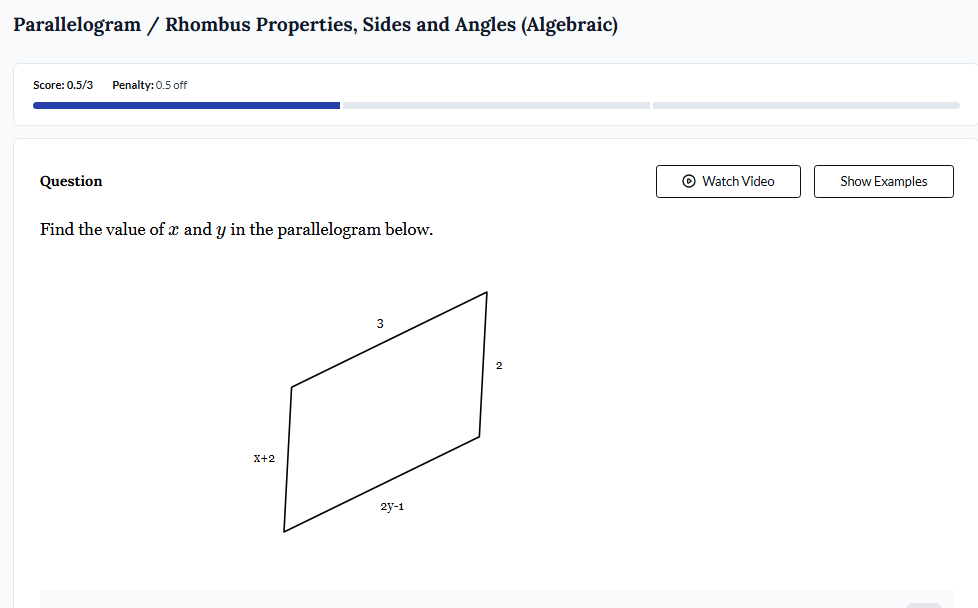Select the side labeled 2 on the diagram
Screen dimensions: 978x608
(499, 365)
